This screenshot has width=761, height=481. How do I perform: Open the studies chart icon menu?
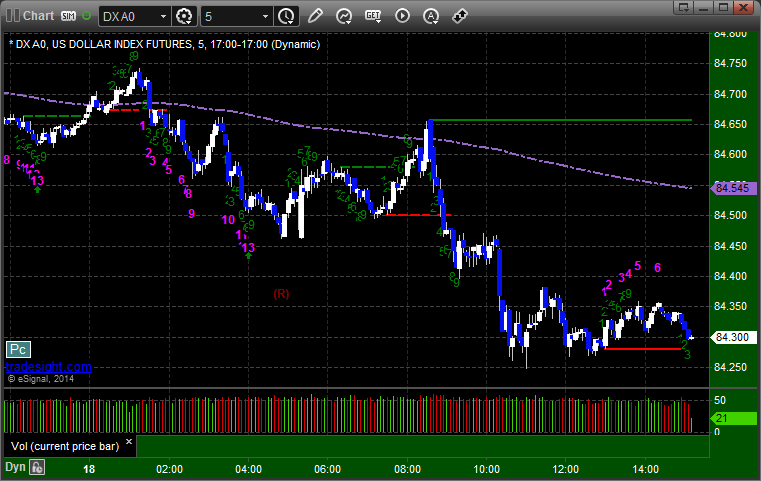[x=344, y=17]
